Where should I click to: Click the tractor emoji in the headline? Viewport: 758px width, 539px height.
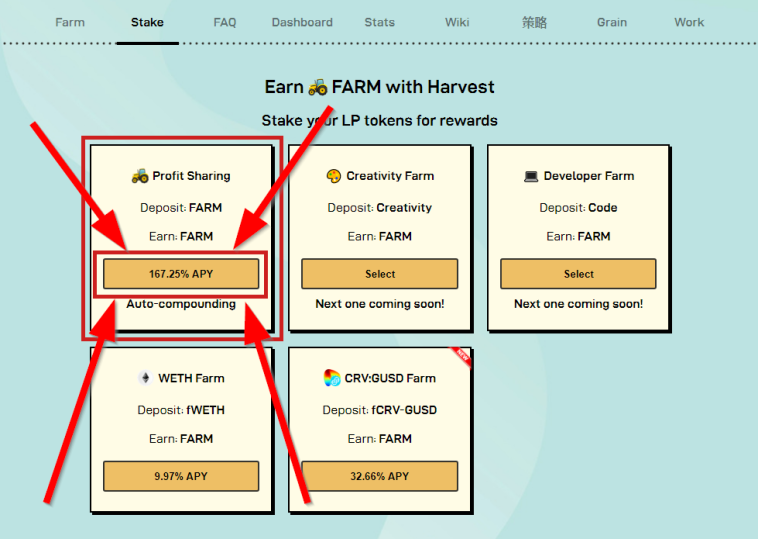[x=318, y=87]
